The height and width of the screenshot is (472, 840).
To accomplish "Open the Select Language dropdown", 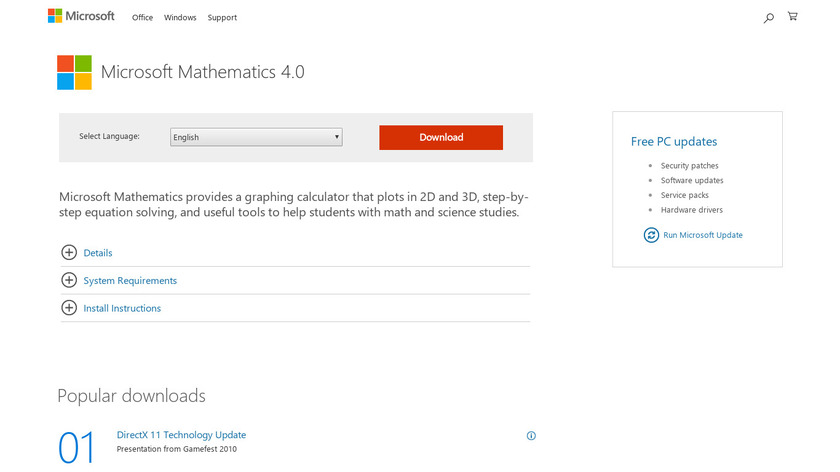I will (256, 137).
